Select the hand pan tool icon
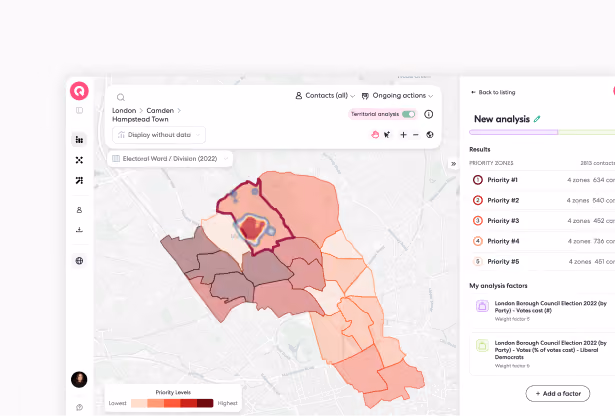The image size is (615, 416). (375, 135)
